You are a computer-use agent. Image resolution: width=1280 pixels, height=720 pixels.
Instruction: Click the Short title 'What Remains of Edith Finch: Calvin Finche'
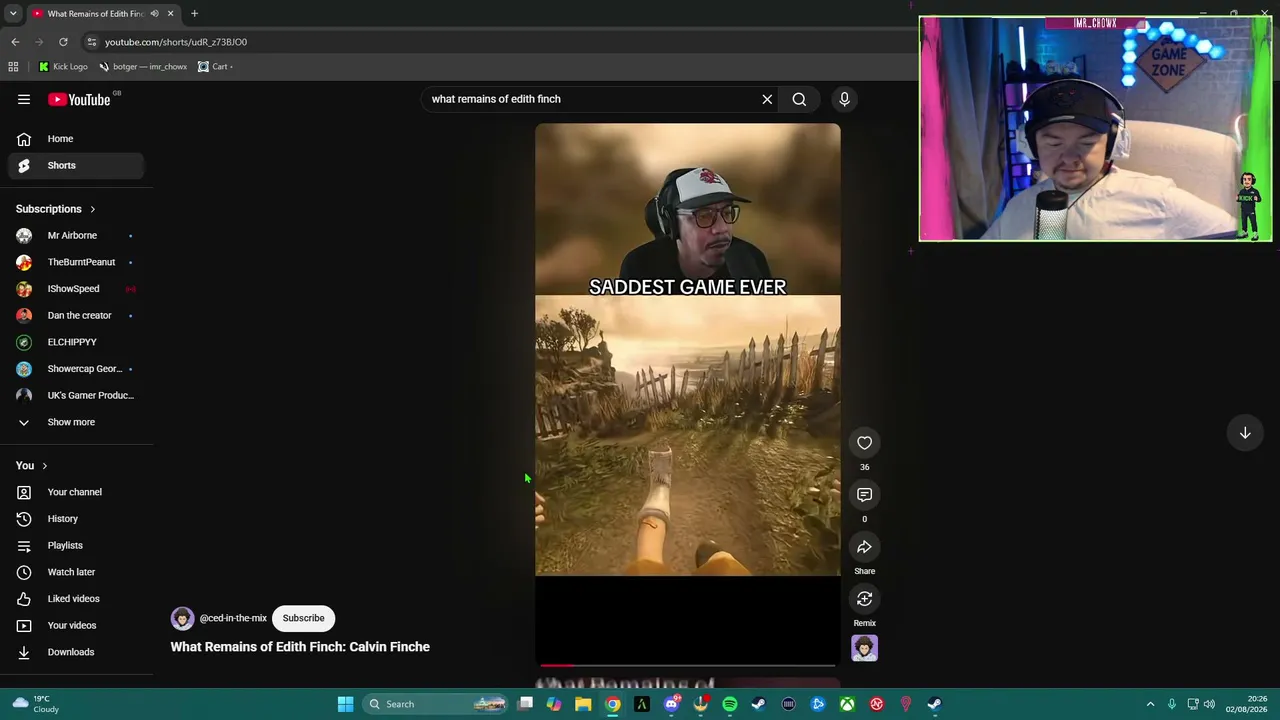coord(300,647)
